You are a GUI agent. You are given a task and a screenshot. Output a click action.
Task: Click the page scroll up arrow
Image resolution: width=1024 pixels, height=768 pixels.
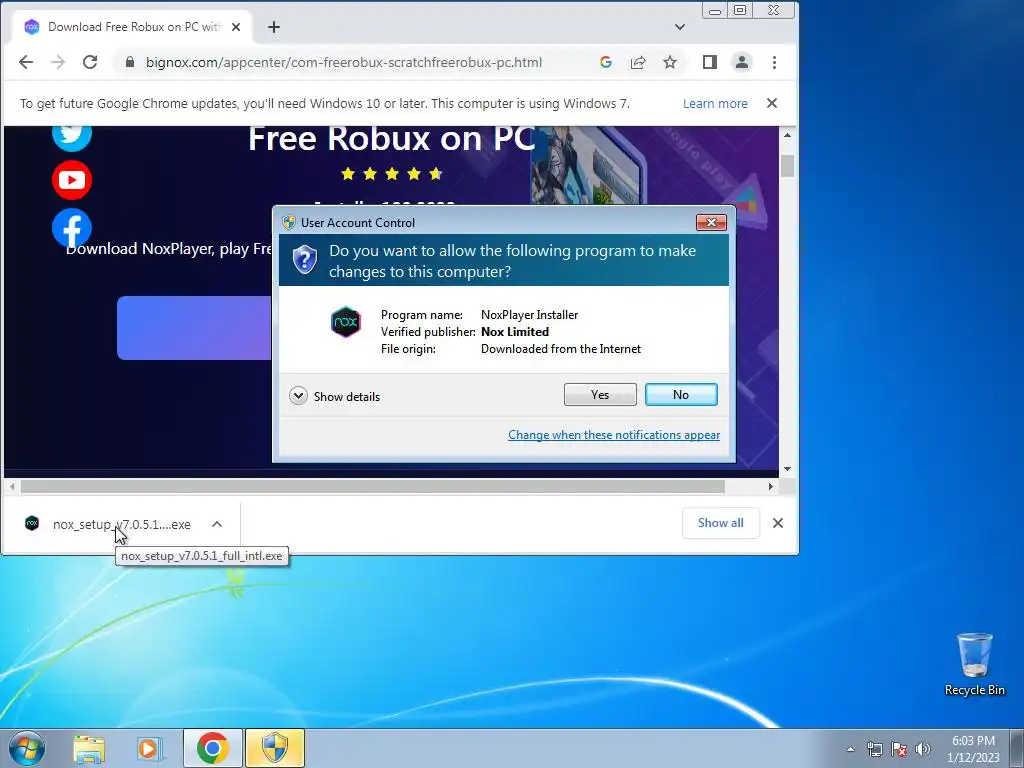pos(788,135)
